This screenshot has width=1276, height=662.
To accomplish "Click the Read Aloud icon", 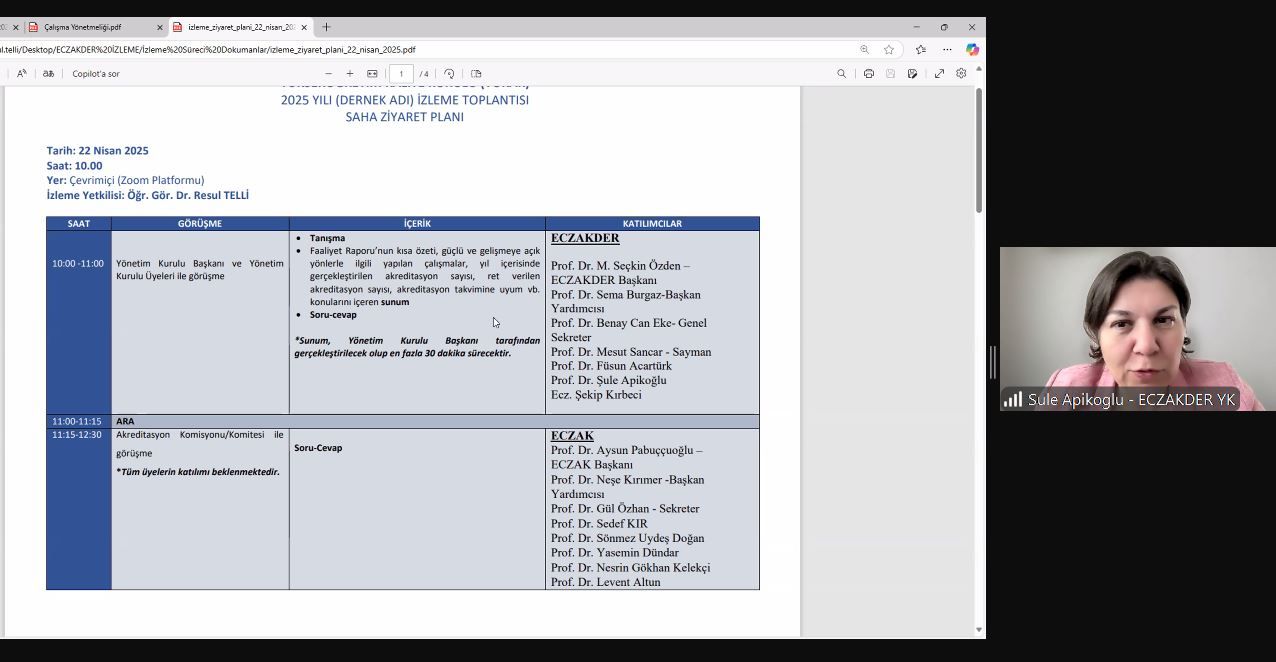I will pyautogui.click(x=22, y=74).
